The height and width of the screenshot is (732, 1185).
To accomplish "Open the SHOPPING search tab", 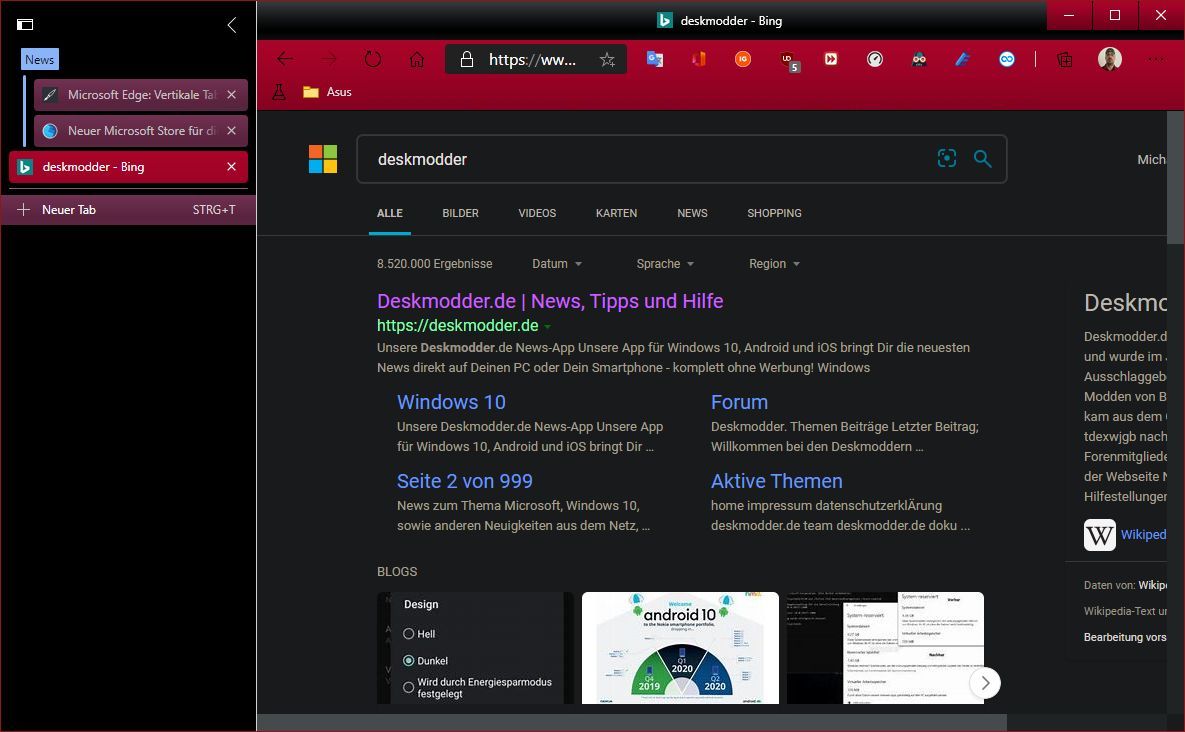I will click(775, 213).
